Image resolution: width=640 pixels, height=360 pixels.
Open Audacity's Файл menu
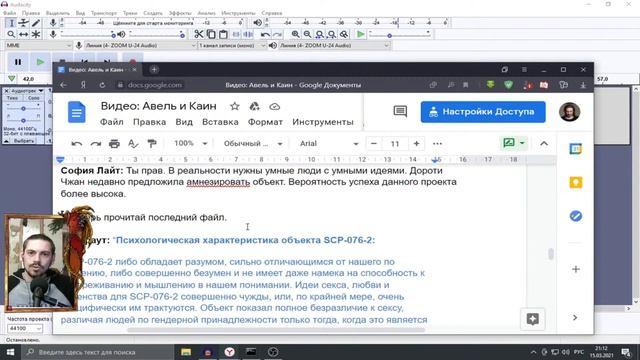(9, 13)
